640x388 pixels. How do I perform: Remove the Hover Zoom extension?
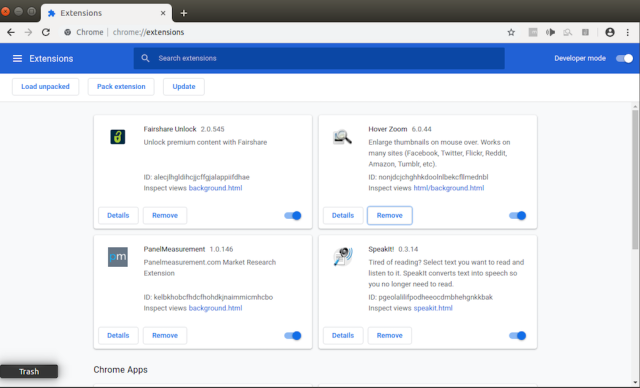click(x=389, y=215)
